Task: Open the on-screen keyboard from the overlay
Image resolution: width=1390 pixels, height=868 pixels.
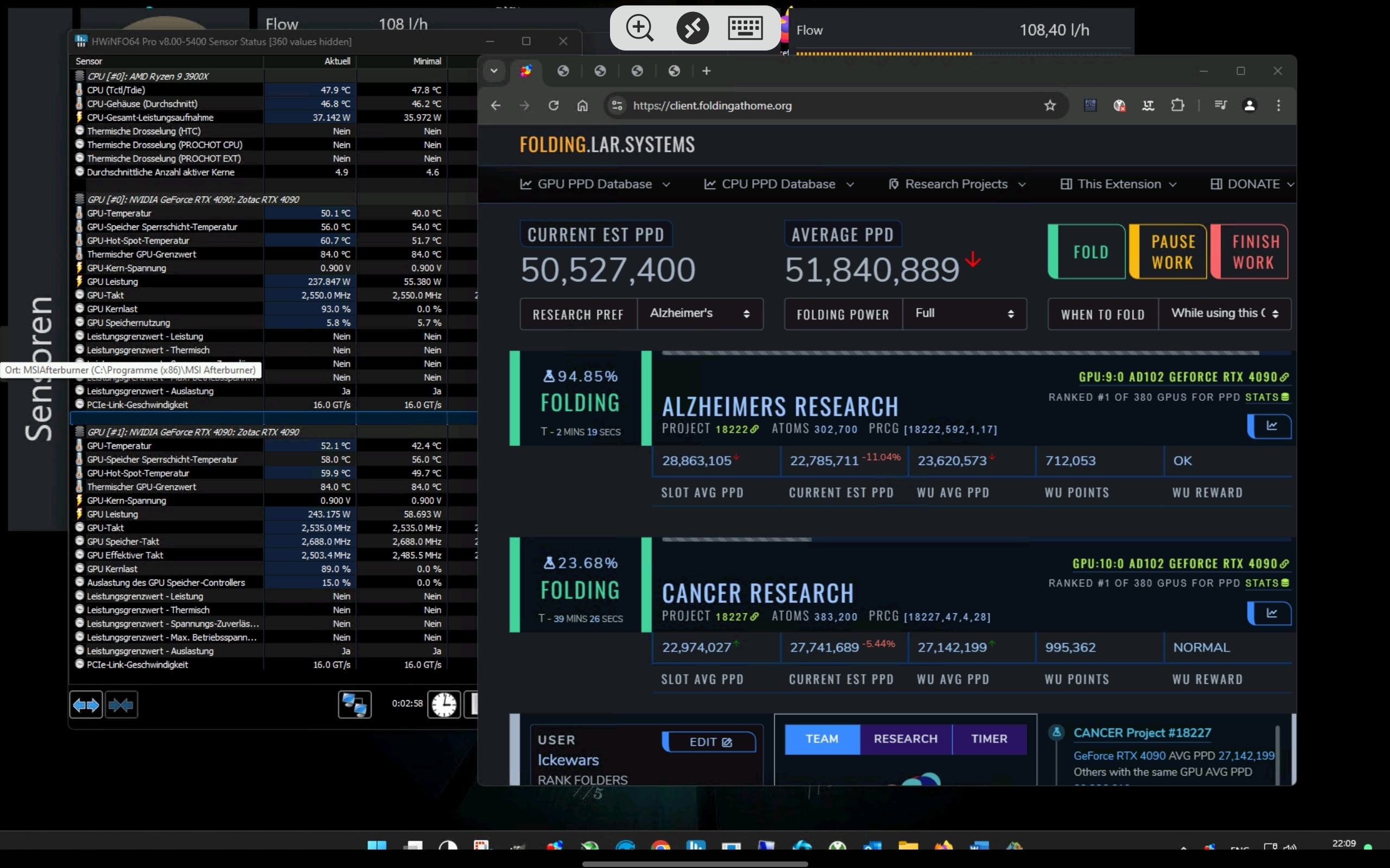Action: pyautogui.click(x=745, y=28)
